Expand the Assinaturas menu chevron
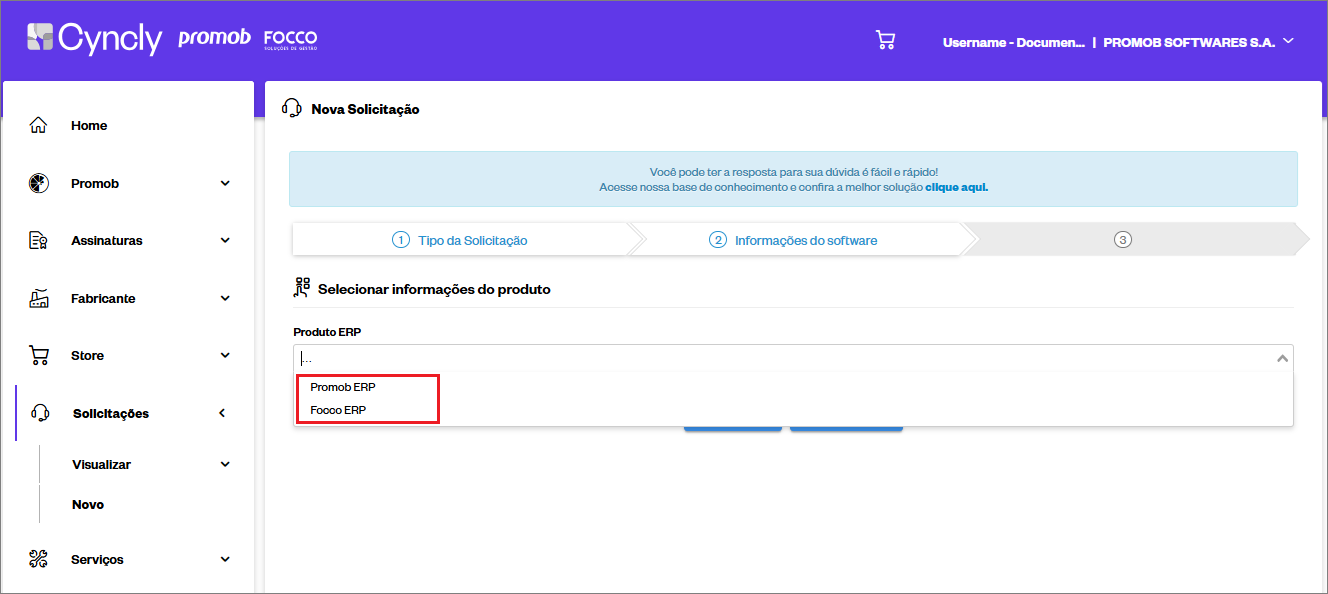 pyautogui.click(x=225, y=241)
